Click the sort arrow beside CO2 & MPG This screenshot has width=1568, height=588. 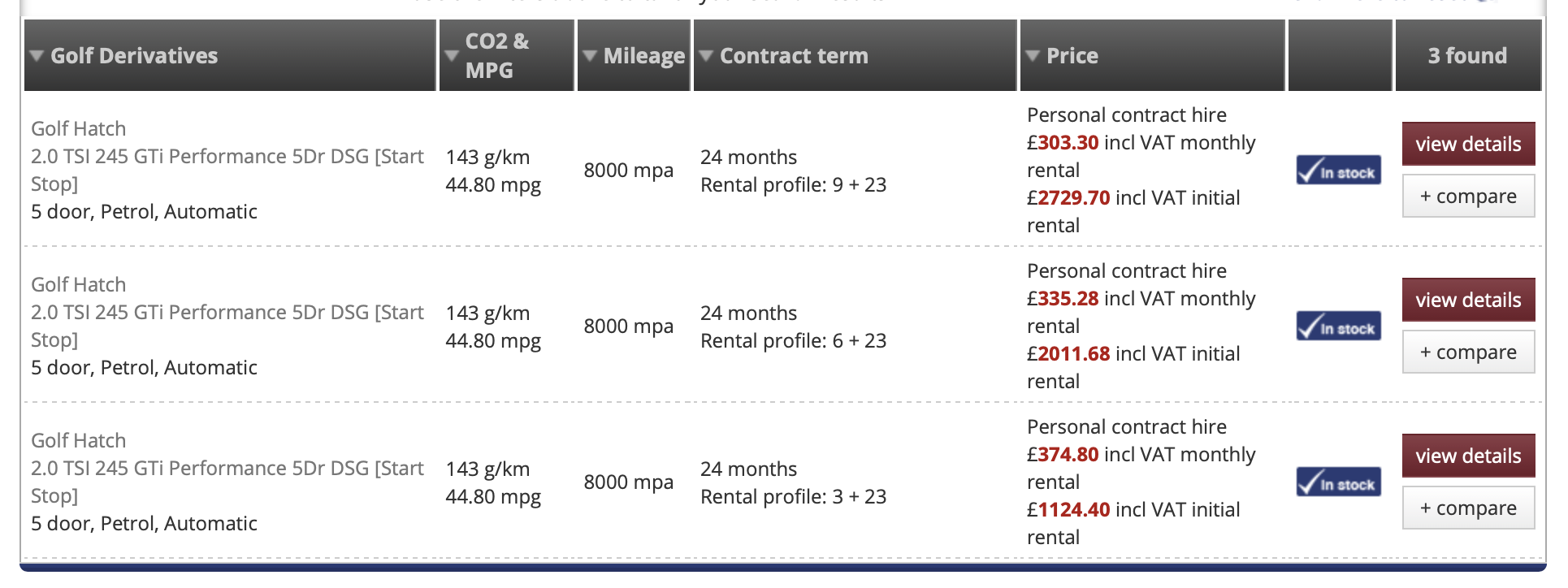[x=453, y=56]
